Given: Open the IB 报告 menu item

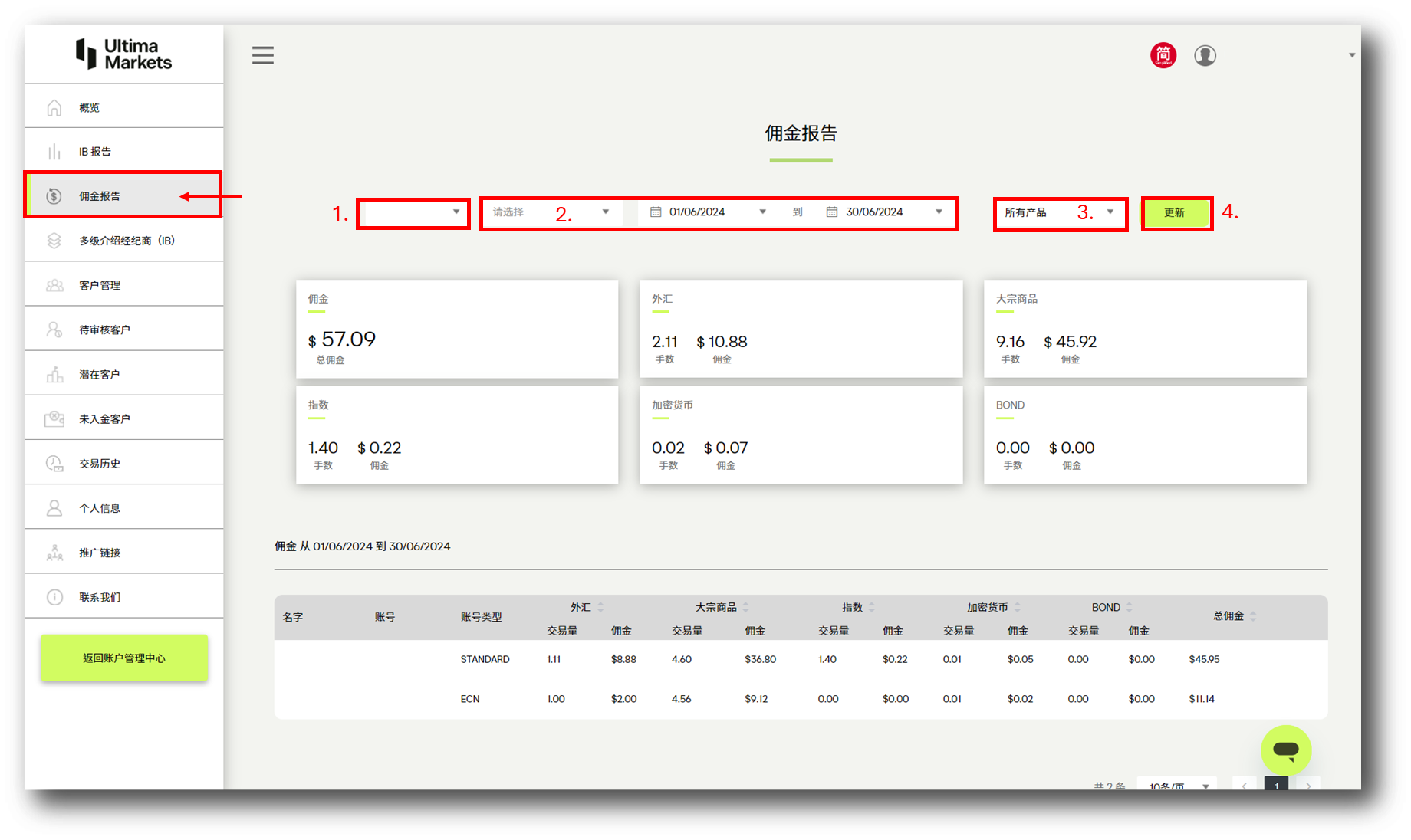Looking at the screenshot, I should [x=124, y=152].
